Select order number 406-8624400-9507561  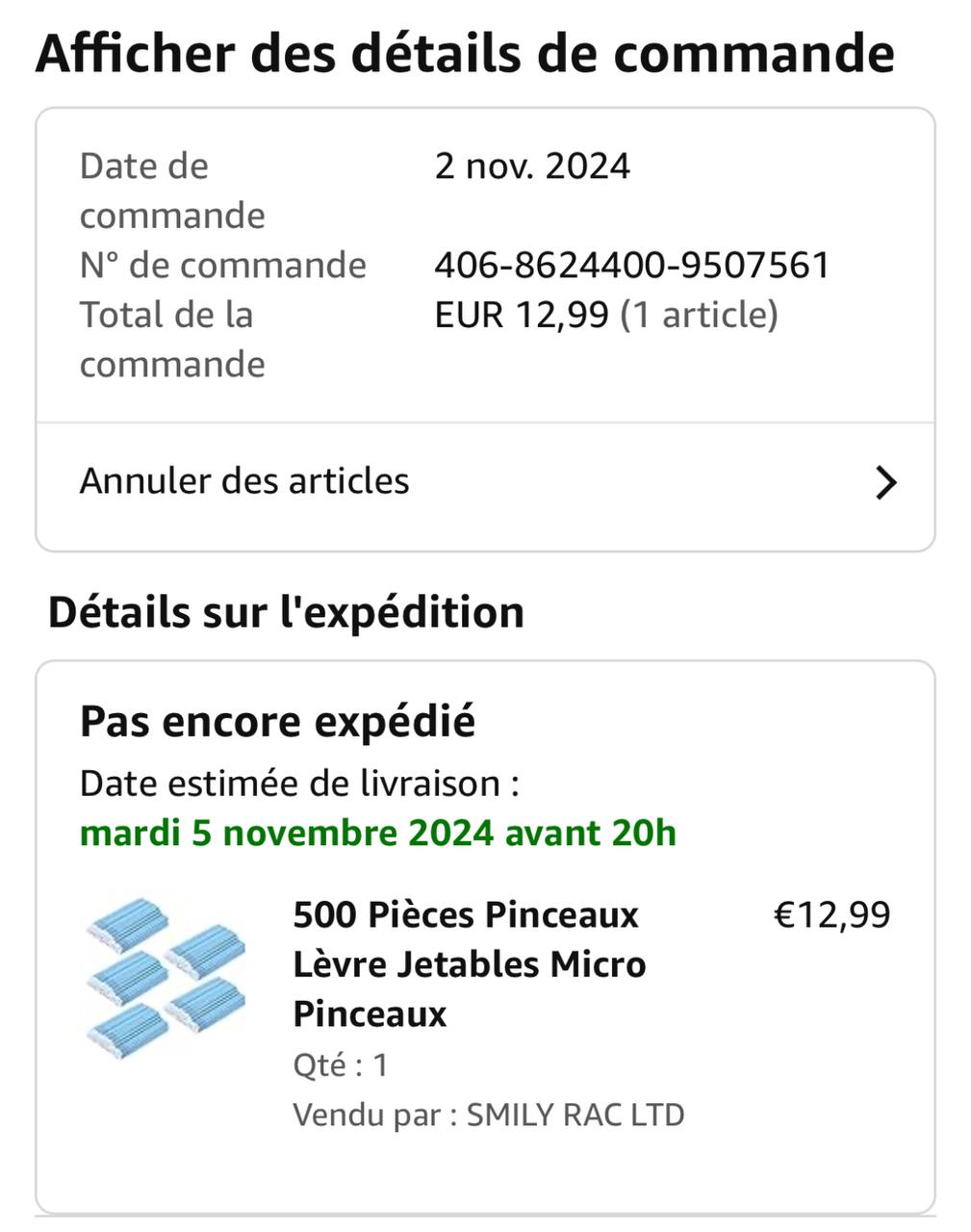(631, 266)
